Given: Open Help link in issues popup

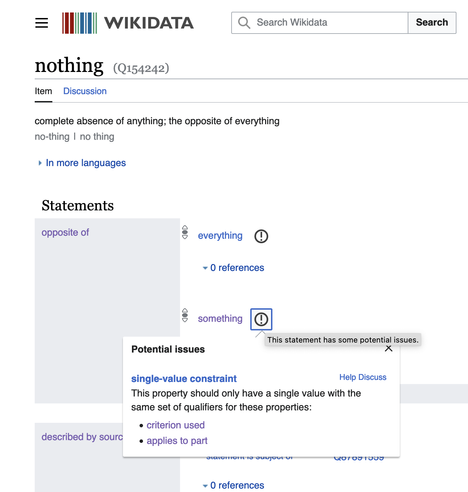Looking at the screenshot, I should point(348,377).
